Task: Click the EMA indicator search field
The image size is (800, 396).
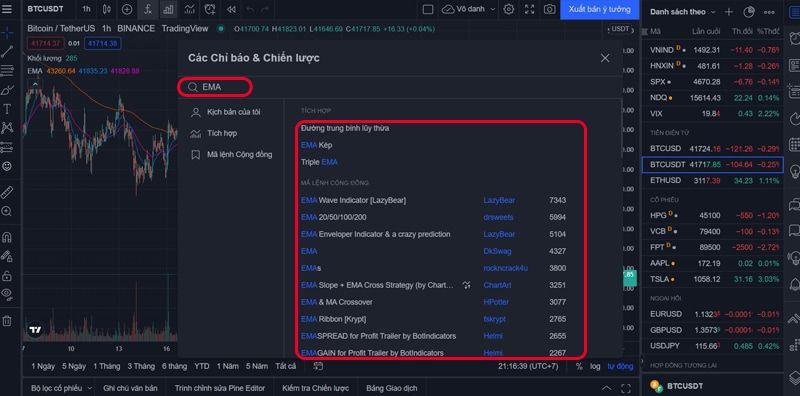Action: tap(215, 87)
